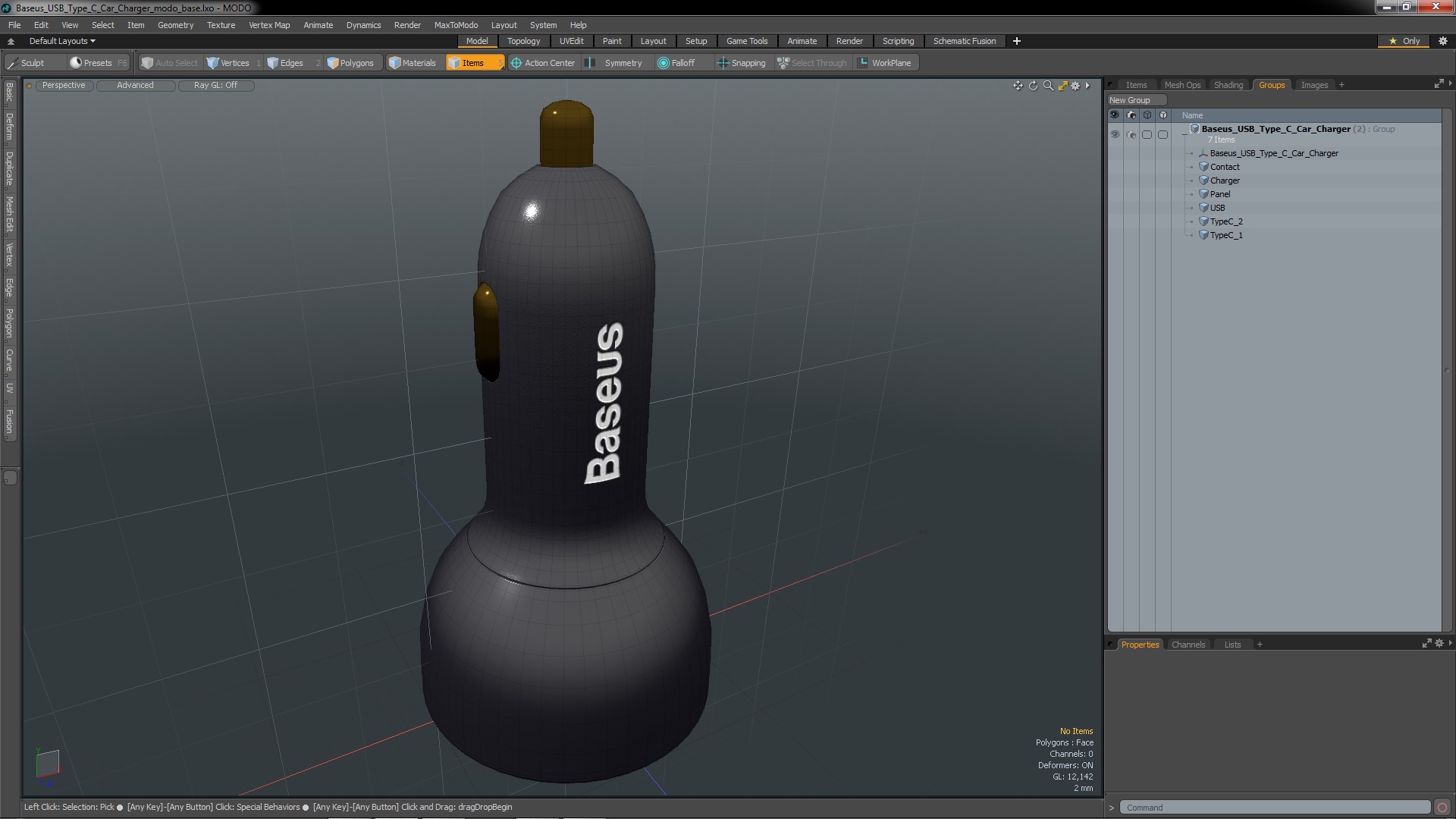1456x819 pixels.
Task: Open the Perspective view type dropdown
Action: [x=64, y=86]
